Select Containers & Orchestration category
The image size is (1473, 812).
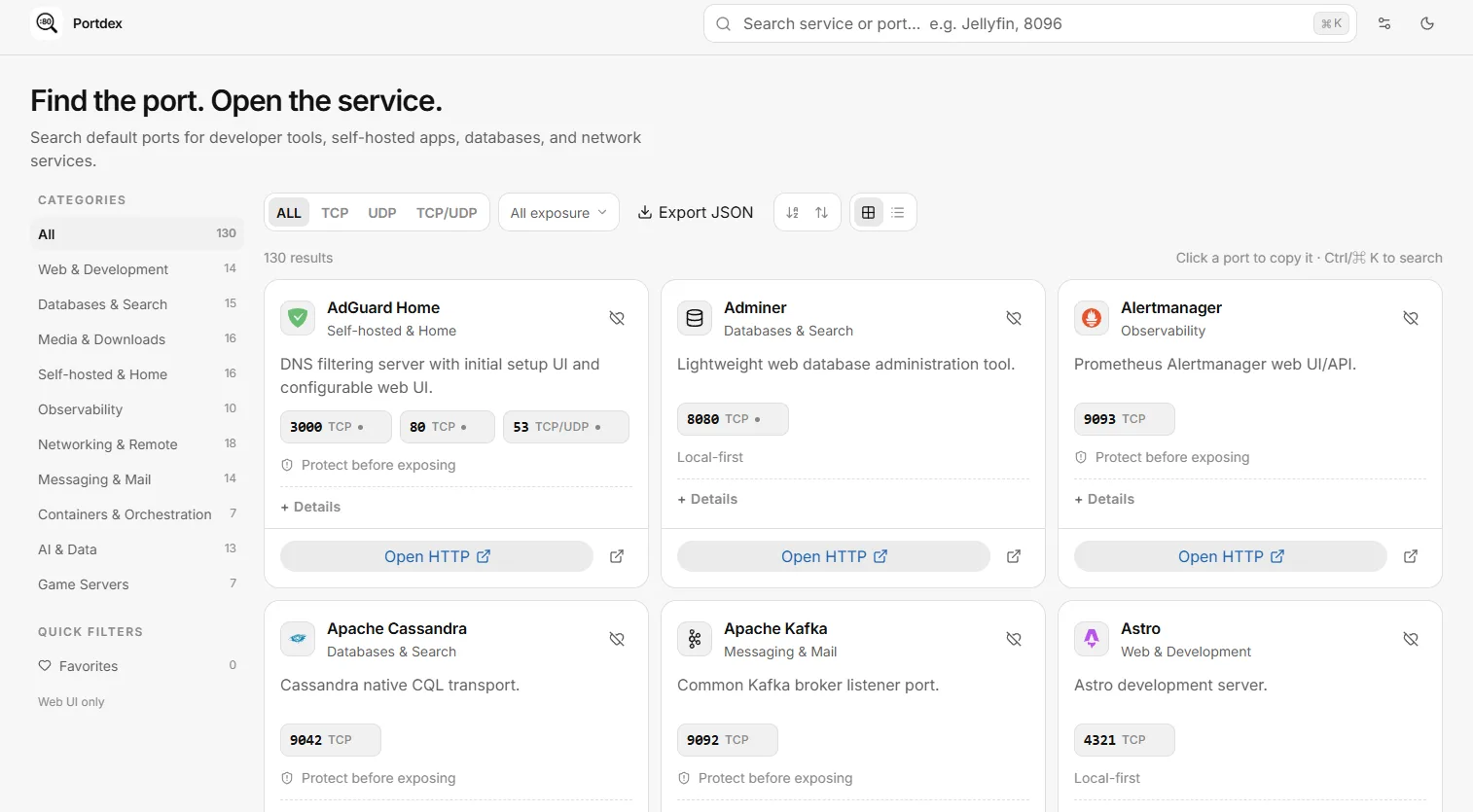[x=136, y=514]
